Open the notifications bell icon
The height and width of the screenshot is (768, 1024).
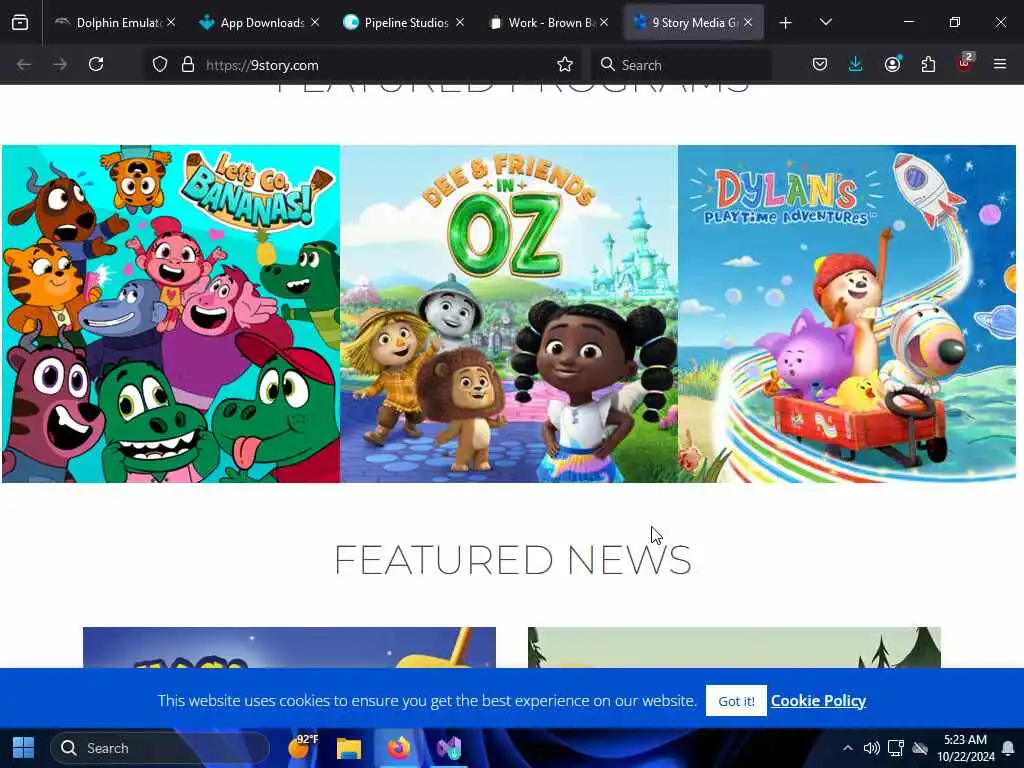coord(1008,748)
